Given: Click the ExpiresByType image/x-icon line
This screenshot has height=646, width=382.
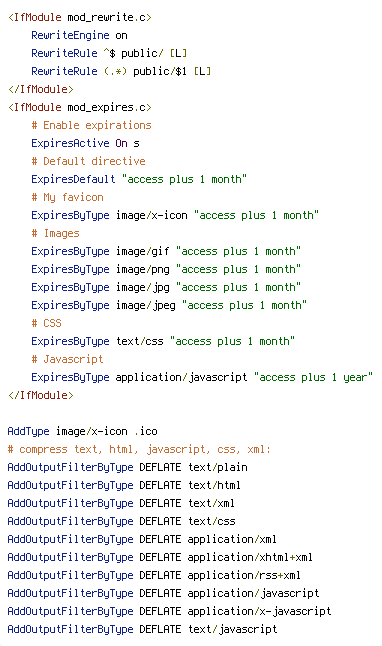Looking at the screenshot, I should [175, 215].
